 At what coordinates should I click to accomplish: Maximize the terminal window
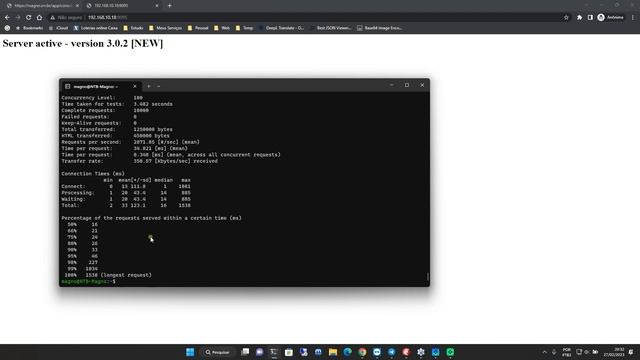point(407,85)
